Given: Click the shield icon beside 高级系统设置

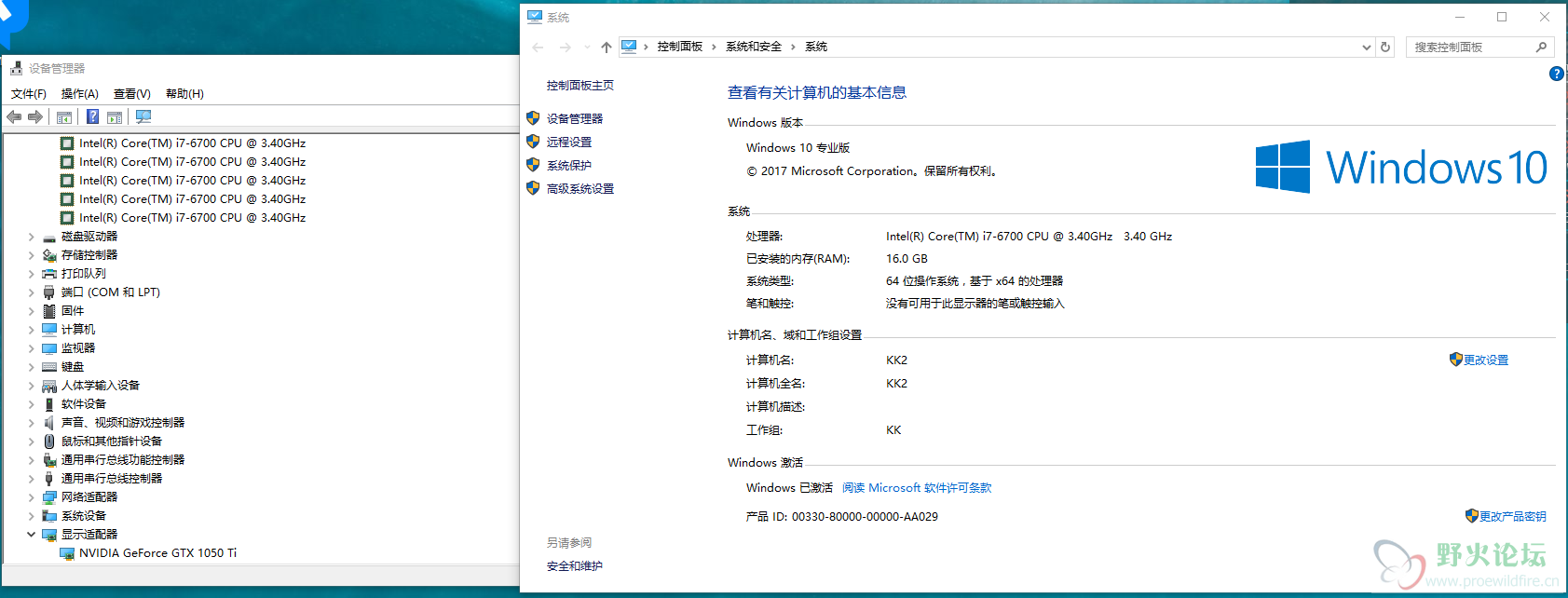Looking at the screenshot, I should (x=533, y=188).
